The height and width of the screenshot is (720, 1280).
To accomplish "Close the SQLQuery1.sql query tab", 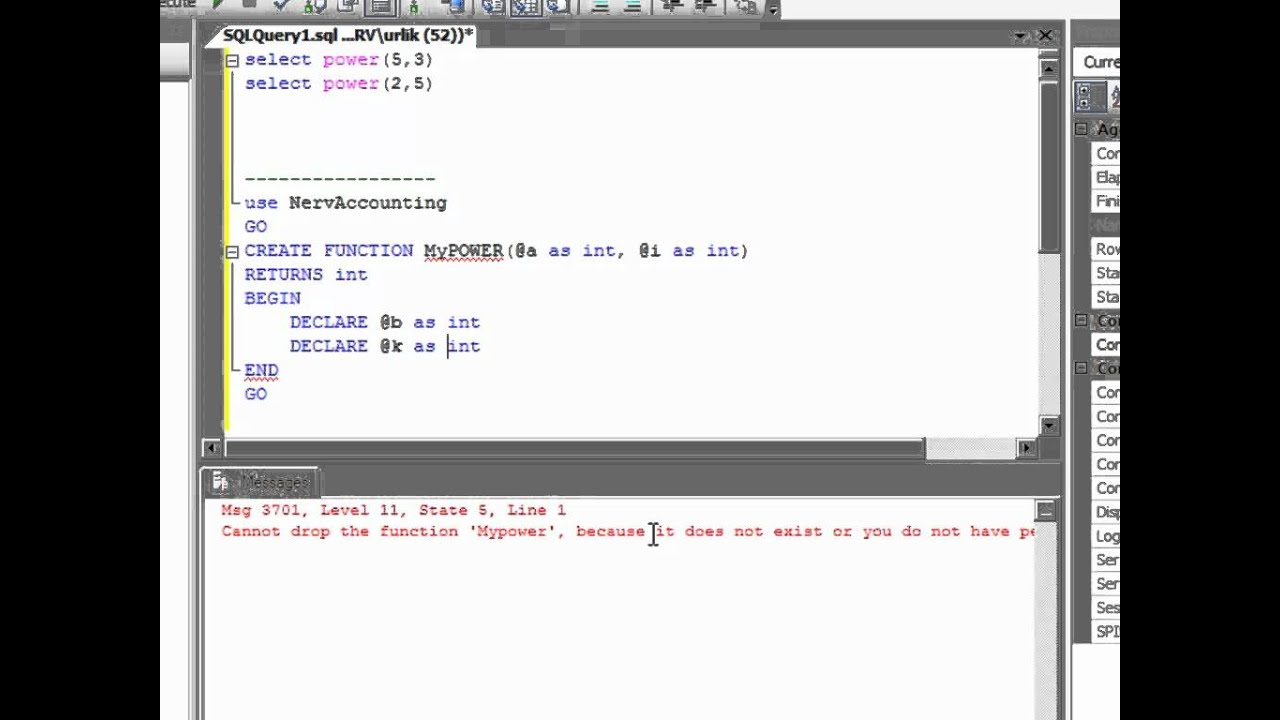I will 1045,36.
